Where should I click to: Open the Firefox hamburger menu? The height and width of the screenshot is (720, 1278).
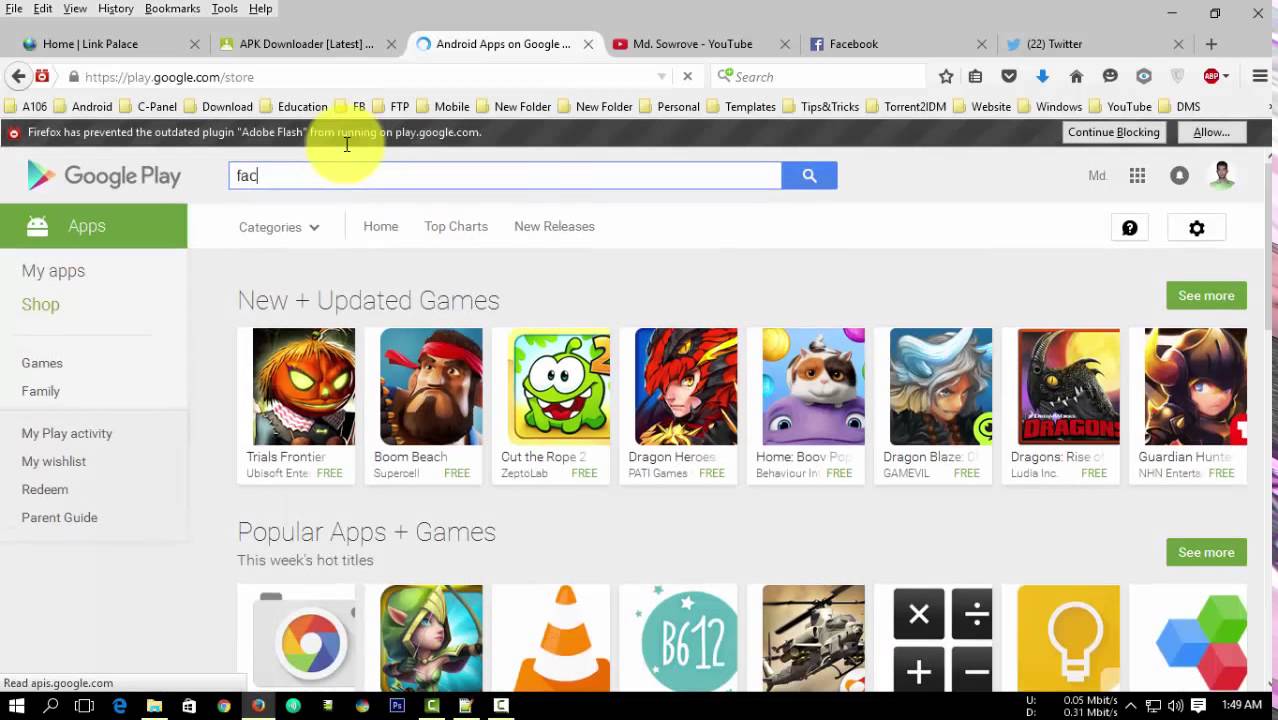[1260, 76]
